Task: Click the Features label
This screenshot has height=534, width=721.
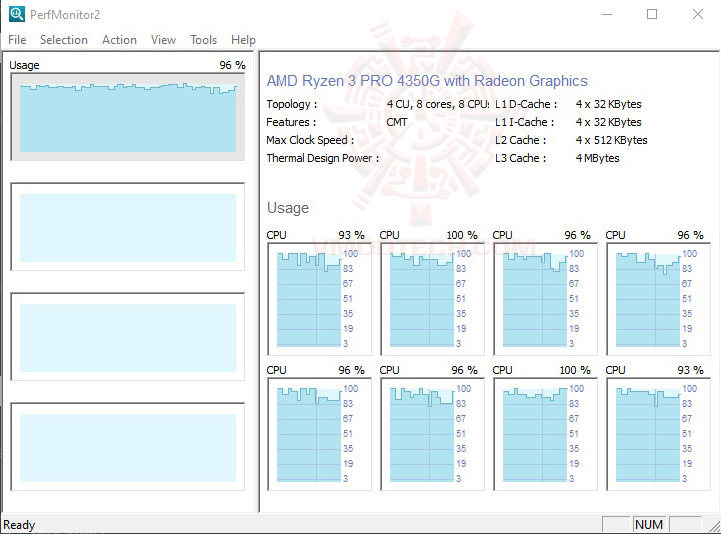Action: [x=291, y=122]
